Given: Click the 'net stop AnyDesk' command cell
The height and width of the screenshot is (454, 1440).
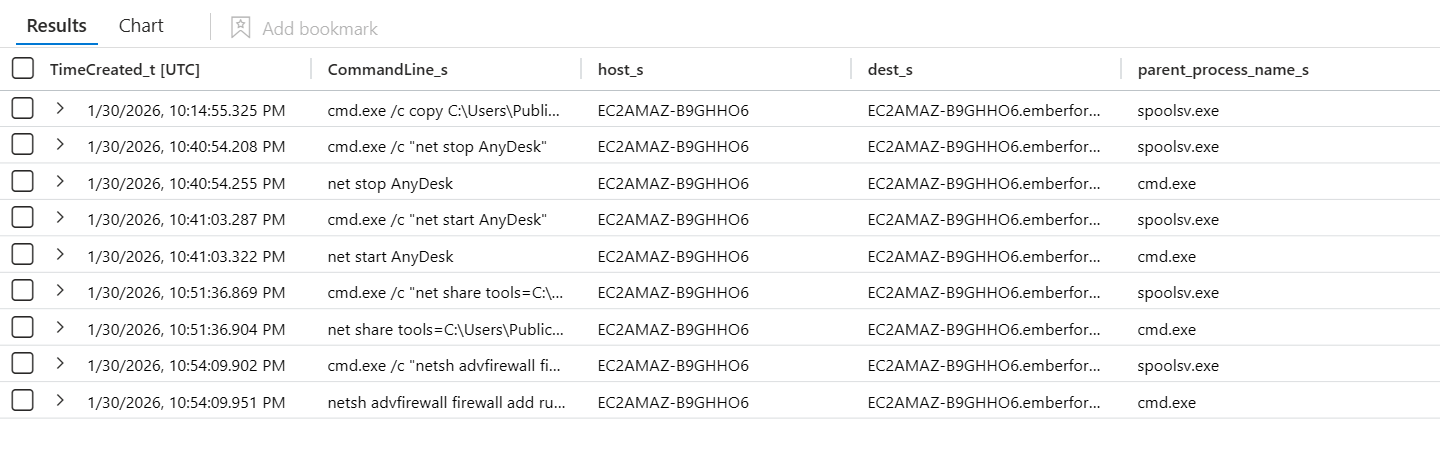Looking at the screenshot, I should point(390,184).
